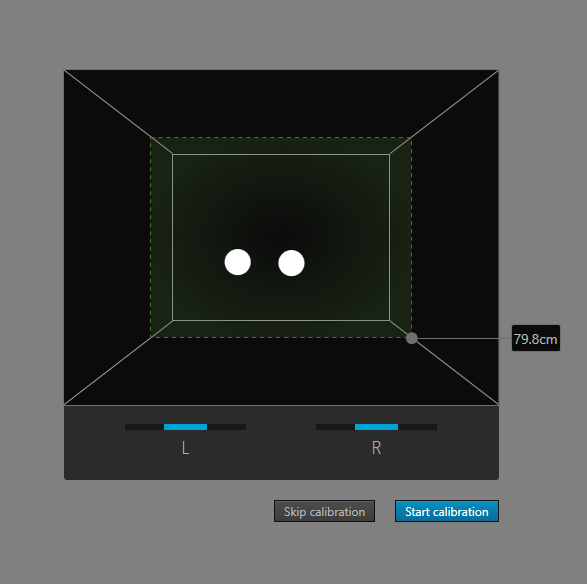Click the 79.8cm distance label

point(536,338)
